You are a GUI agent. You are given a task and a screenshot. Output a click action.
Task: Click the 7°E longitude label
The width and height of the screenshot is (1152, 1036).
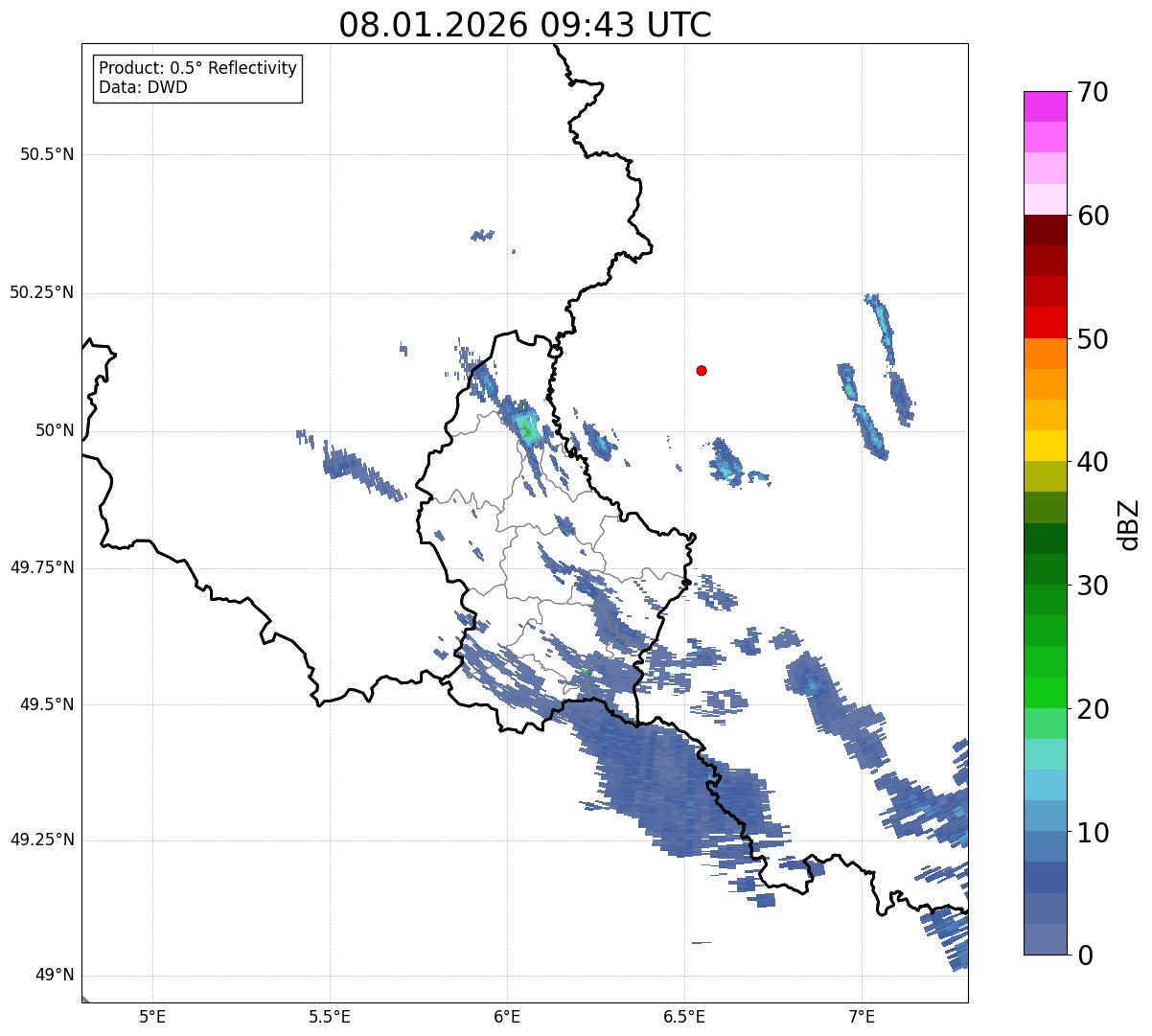tap(862, 1016)
